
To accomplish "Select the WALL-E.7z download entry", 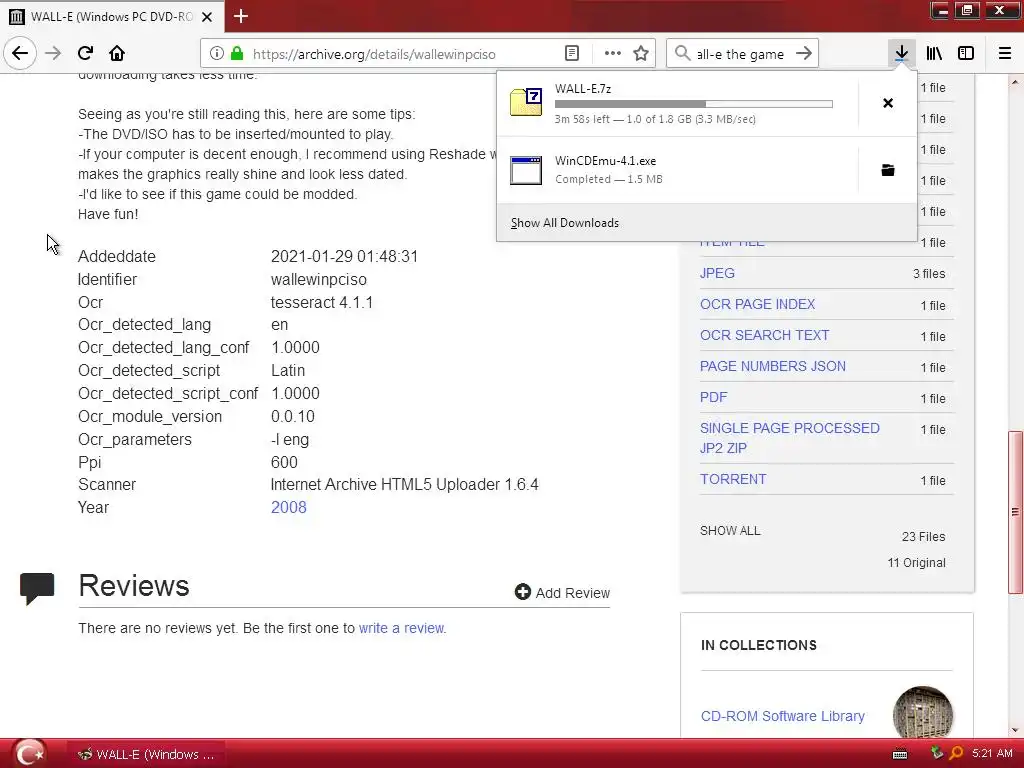I will click(677, 103).
